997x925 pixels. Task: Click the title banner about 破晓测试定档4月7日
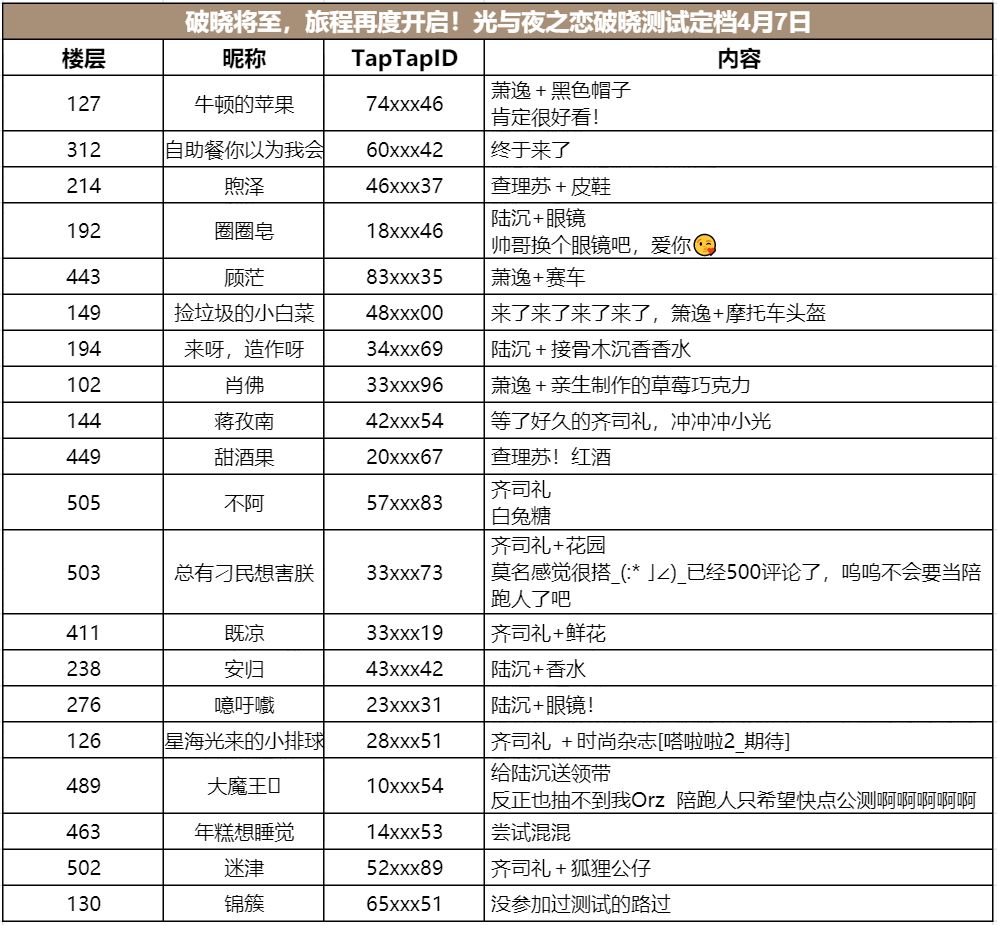tap(497, 22)
